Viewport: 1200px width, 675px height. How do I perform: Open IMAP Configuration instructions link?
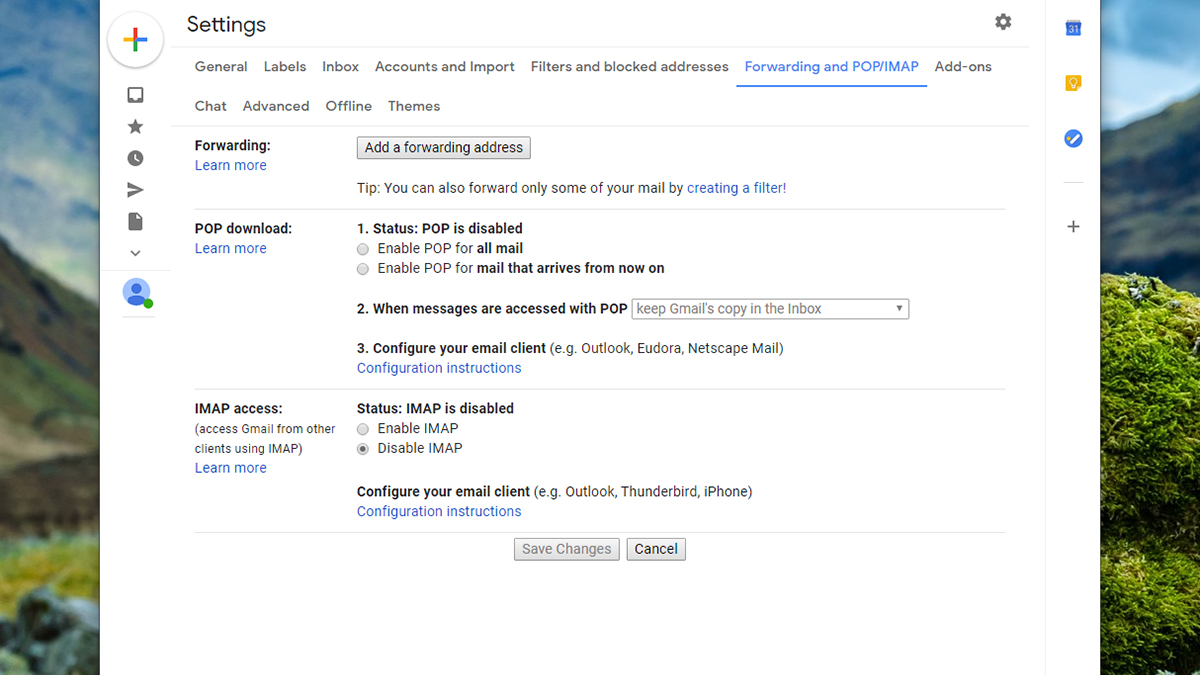[x=439, y=512]
